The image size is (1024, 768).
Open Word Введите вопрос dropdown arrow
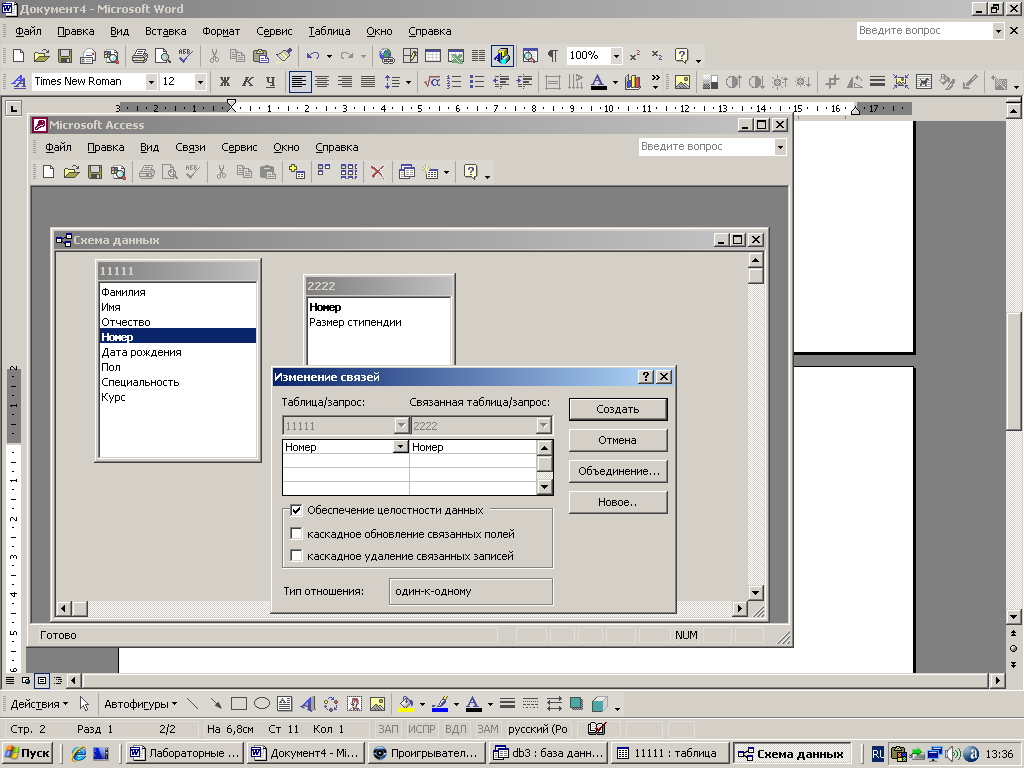(x=998, y=31)
